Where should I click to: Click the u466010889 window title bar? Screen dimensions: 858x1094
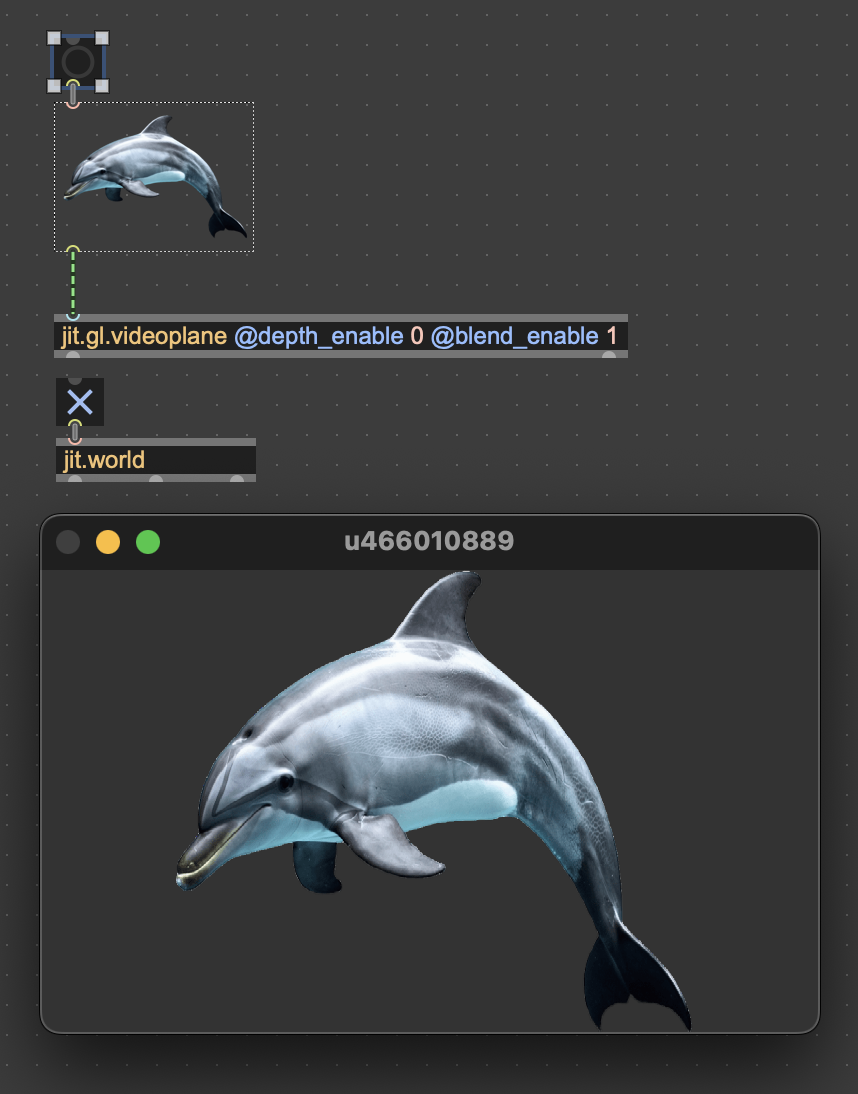[x=428, y=542]
